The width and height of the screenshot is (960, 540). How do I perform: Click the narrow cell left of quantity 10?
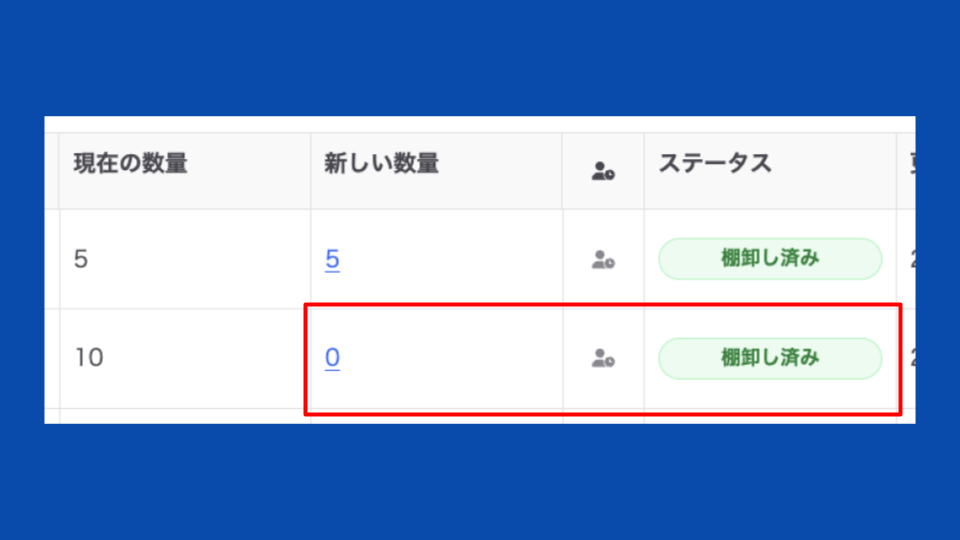[51, 358]
